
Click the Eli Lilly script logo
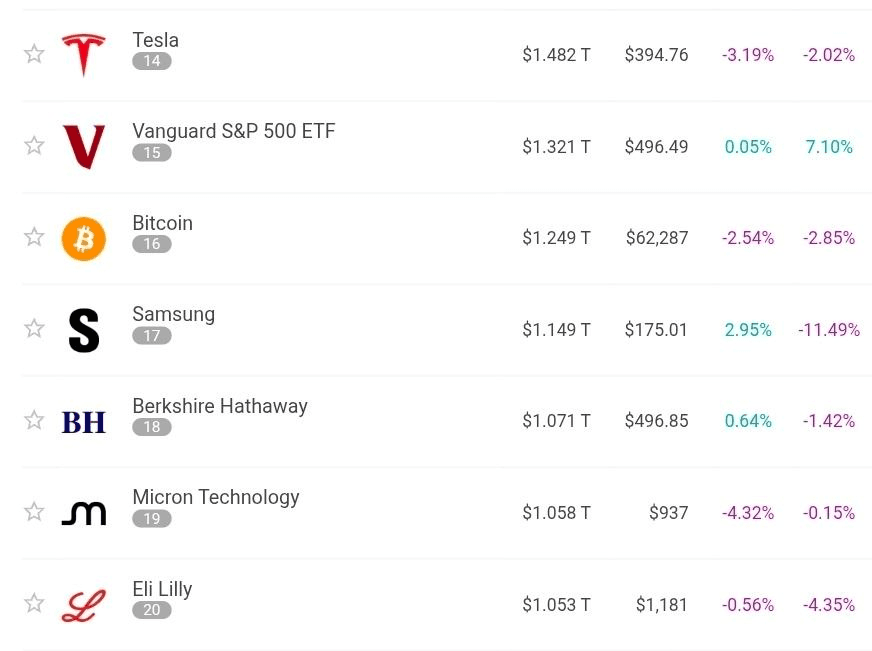click(83, 605)
